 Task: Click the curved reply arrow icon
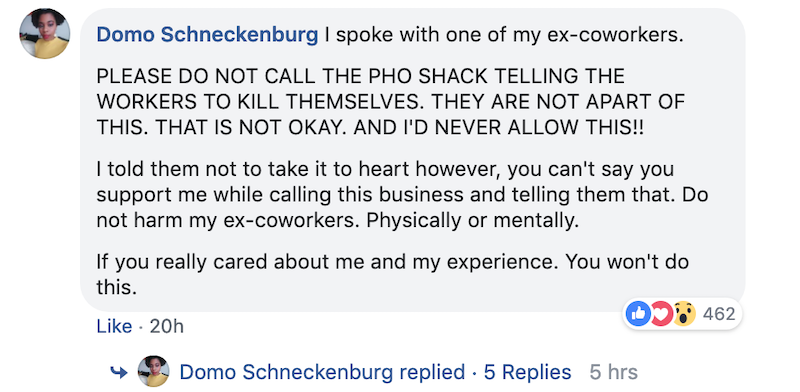tap(119, 373)
